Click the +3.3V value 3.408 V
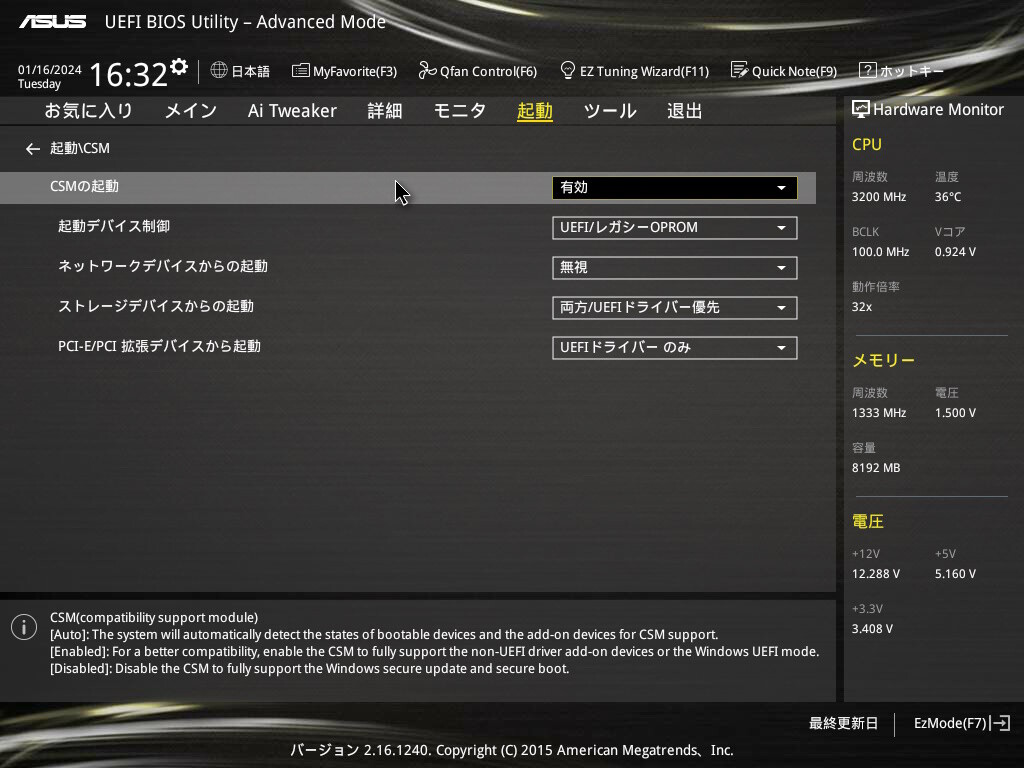Screen dimensions: 1024x768 click(872, 628)
